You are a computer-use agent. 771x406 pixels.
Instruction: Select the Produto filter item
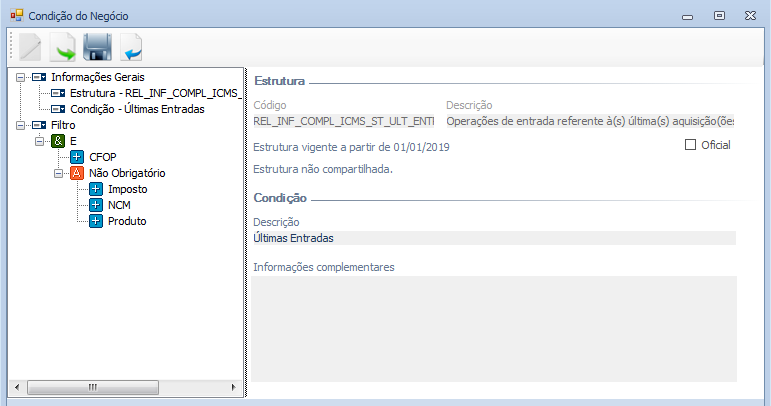(127, 221)
